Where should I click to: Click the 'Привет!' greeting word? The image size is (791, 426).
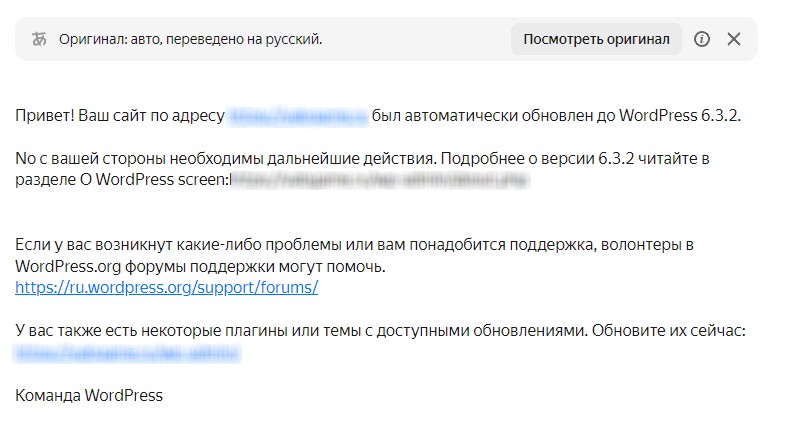(45, 116)
